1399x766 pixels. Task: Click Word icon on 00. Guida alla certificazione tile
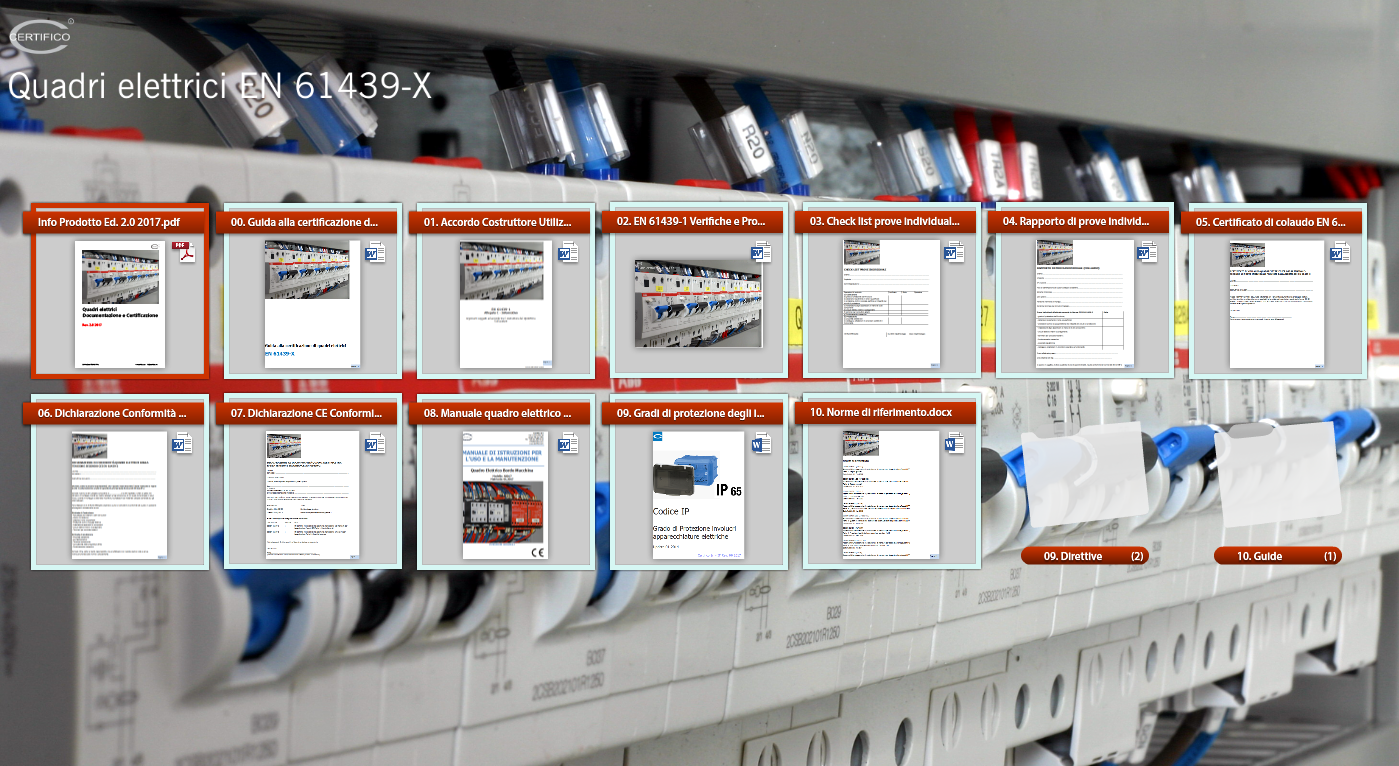(x=376, y=253)
